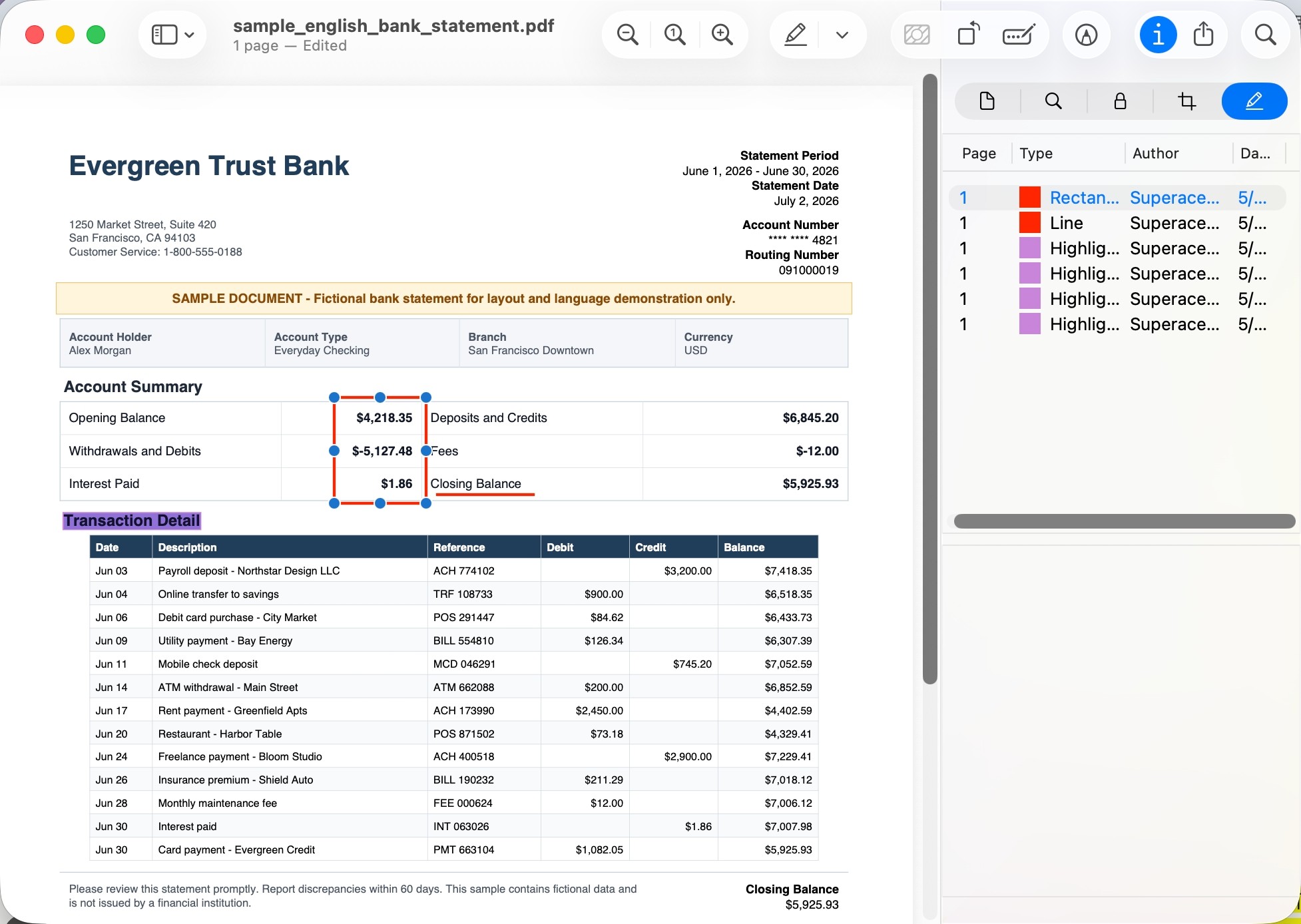Image resolution: width=1301 pixels, height=924 pixels.
Task: Click the Rent payment - Greenfield Apts description
Action: [x=232, y=710]
